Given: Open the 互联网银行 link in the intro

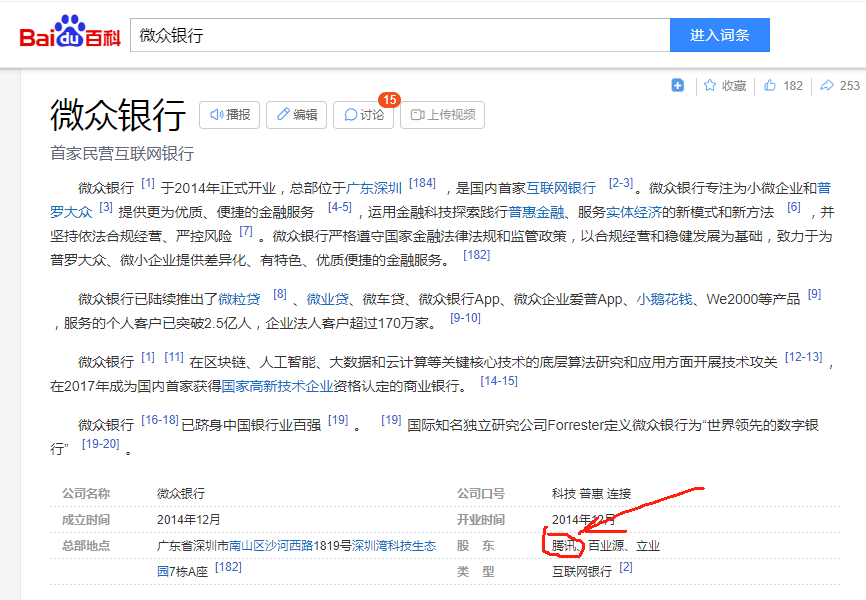Looking at the screenshot, I should point(561,188).
